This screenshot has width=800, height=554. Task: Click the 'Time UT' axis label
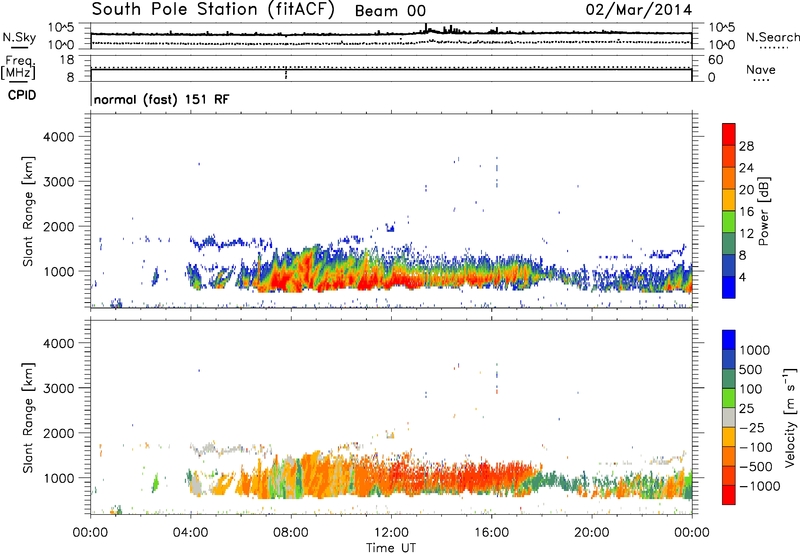391,548
